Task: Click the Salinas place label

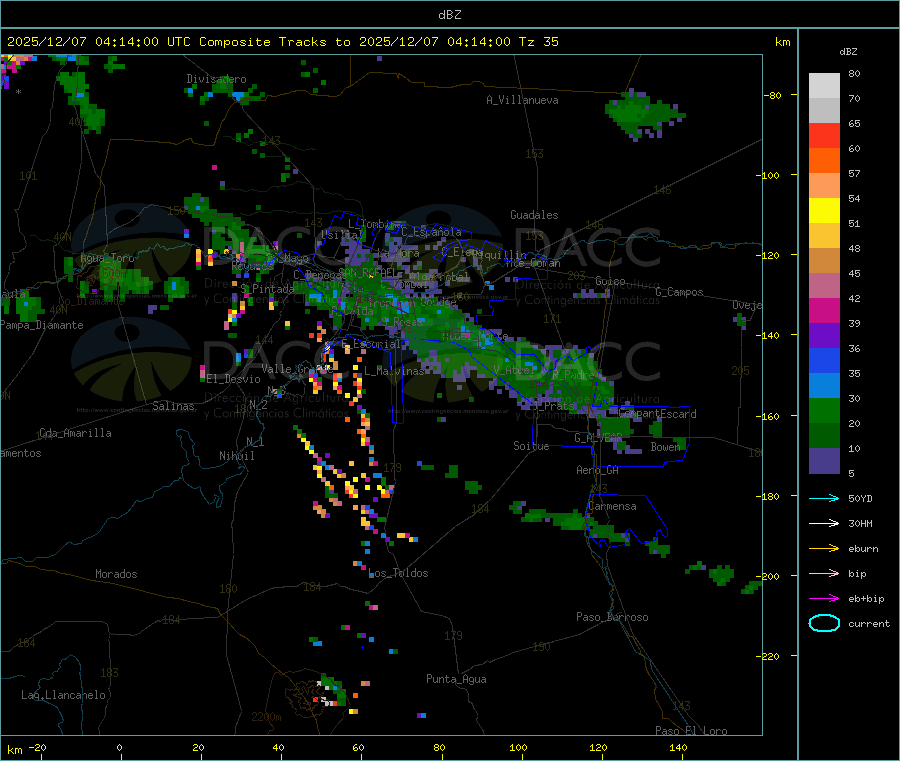Action: click(x=173, y=406)
